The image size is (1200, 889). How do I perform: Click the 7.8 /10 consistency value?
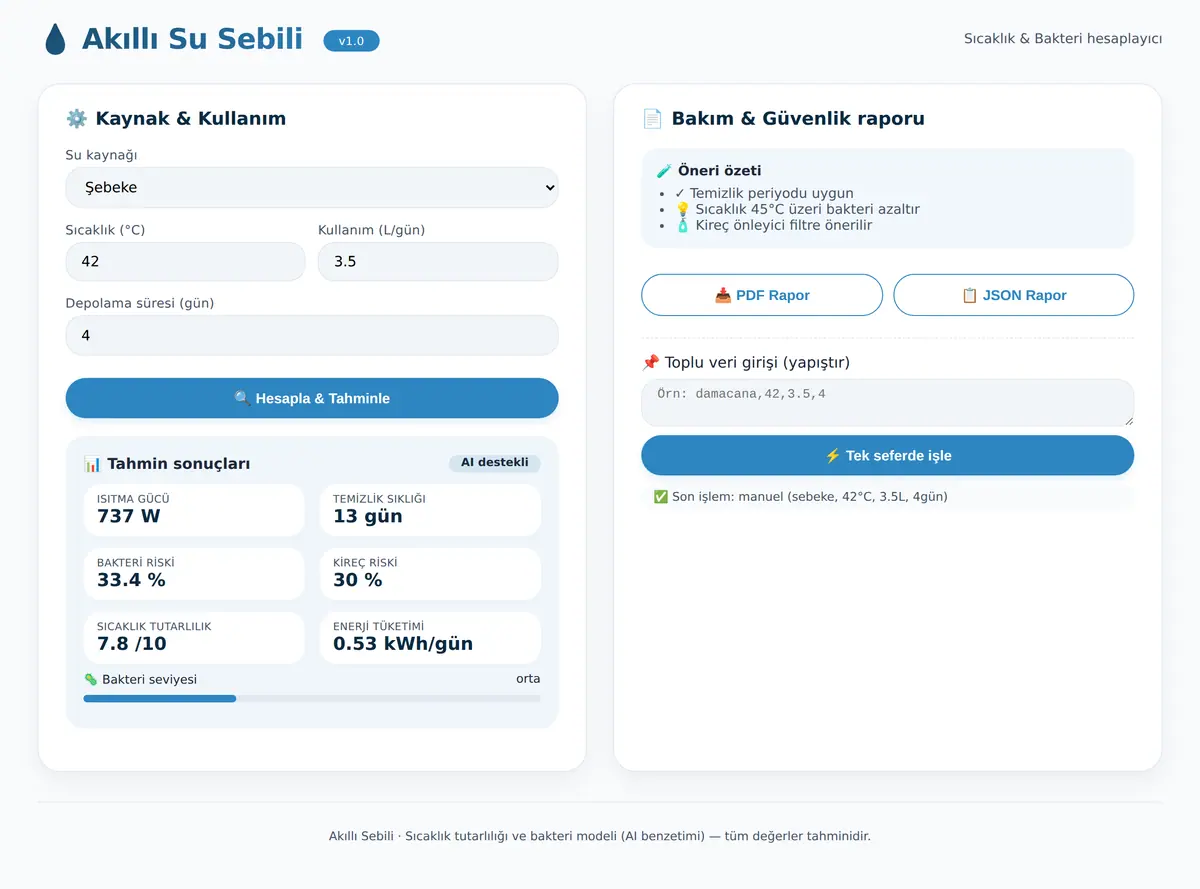pyautogui.click(x=132, y=644)
